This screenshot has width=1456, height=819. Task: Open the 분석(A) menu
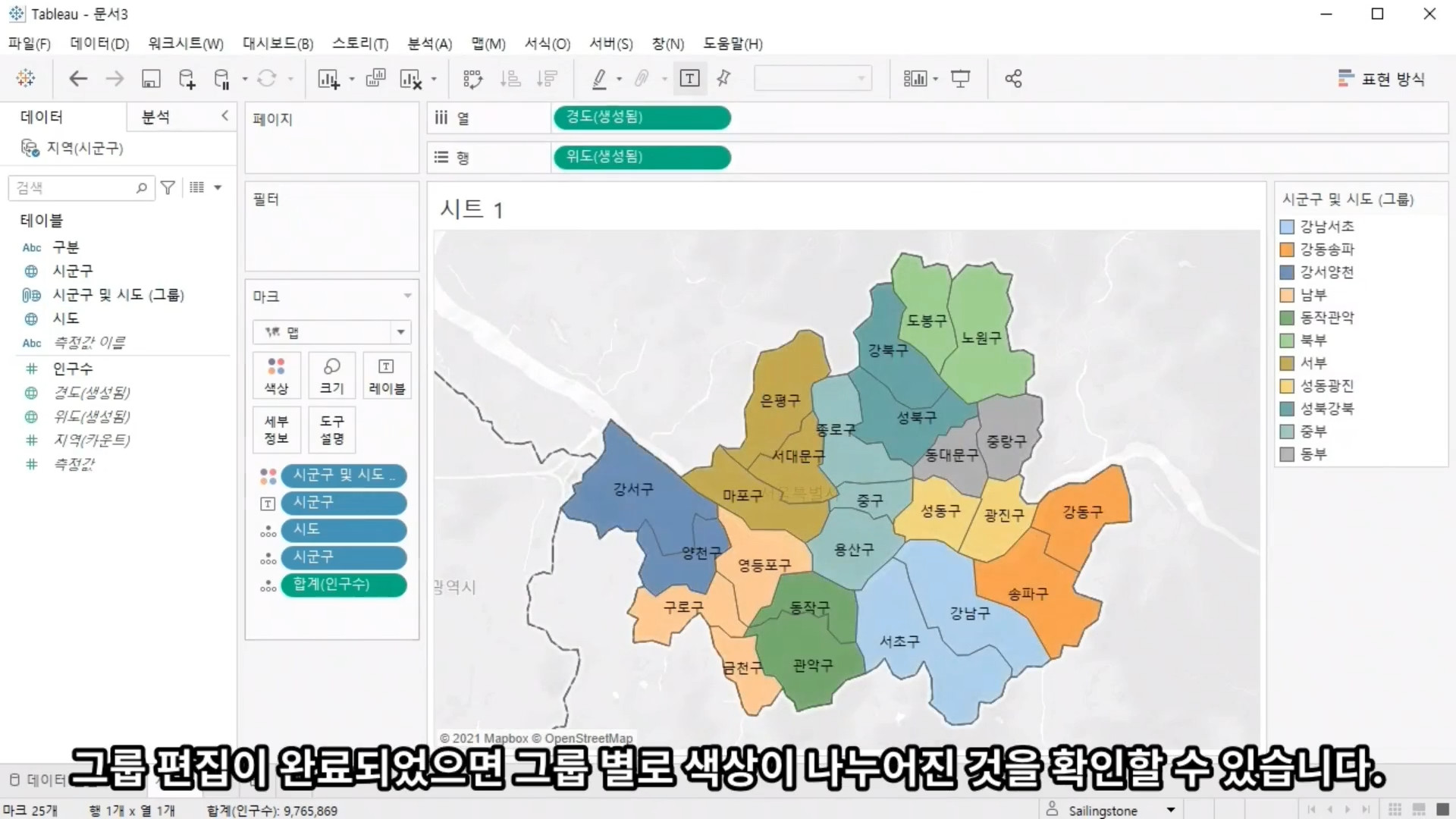(429, 44)
